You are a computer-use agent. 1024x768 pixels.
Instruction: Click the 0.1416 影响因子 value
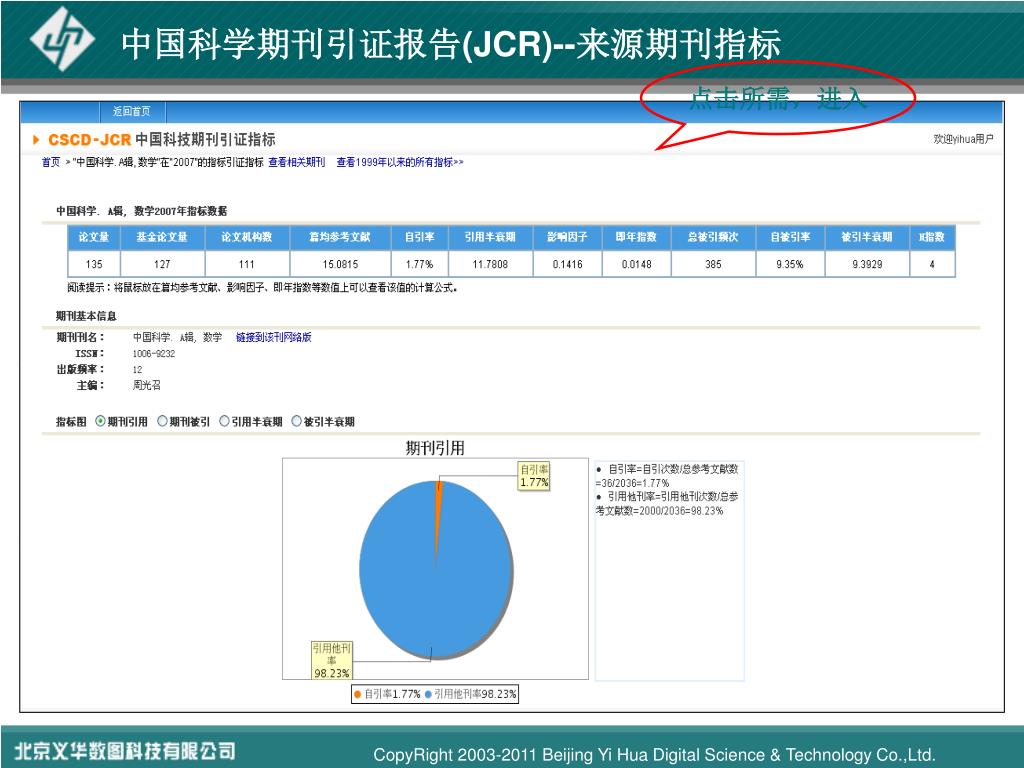[568, 264]
